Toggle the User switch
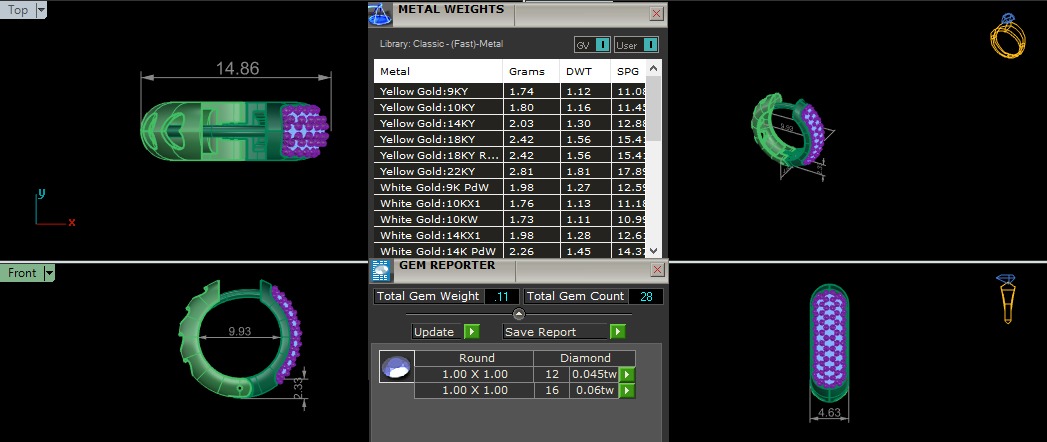The width and height of the screenshot is (1047, 442). pyautogui.click(x=651, y=45)
